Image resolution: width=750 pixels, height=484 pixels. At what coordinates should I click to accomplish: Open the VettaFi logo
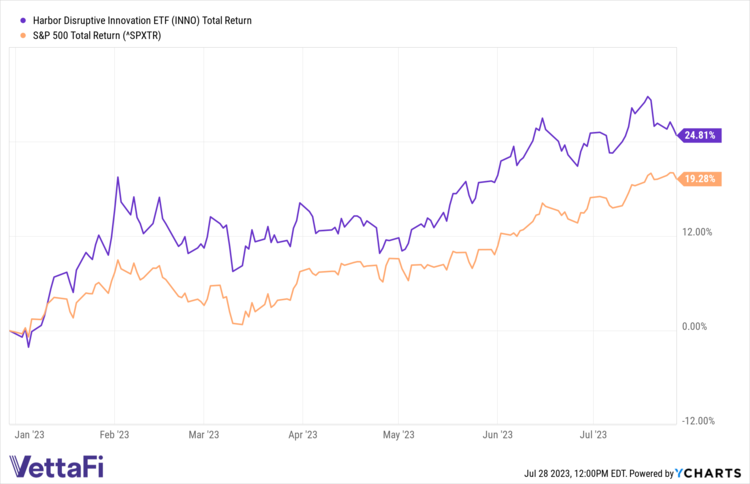click(x=56, y=466)
